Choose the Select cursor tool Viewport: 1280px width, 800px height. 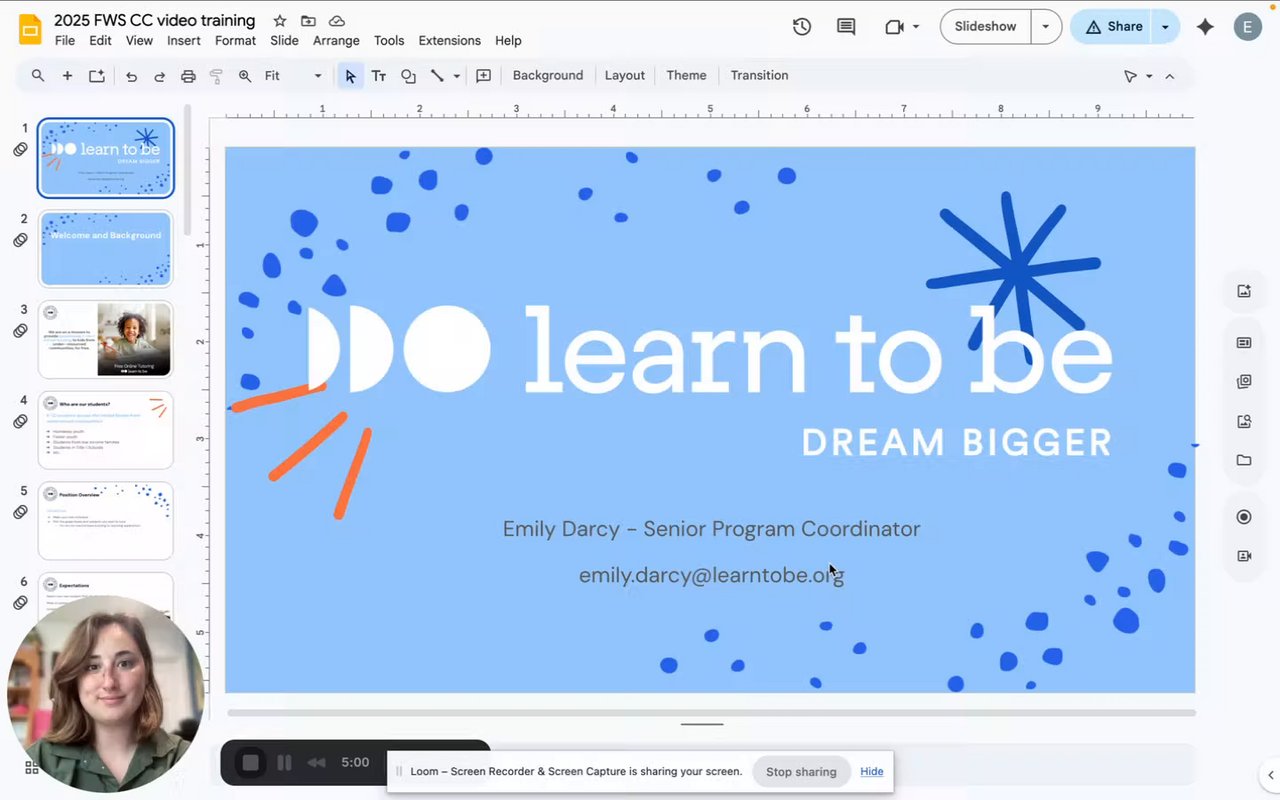[x=350, y=76]
